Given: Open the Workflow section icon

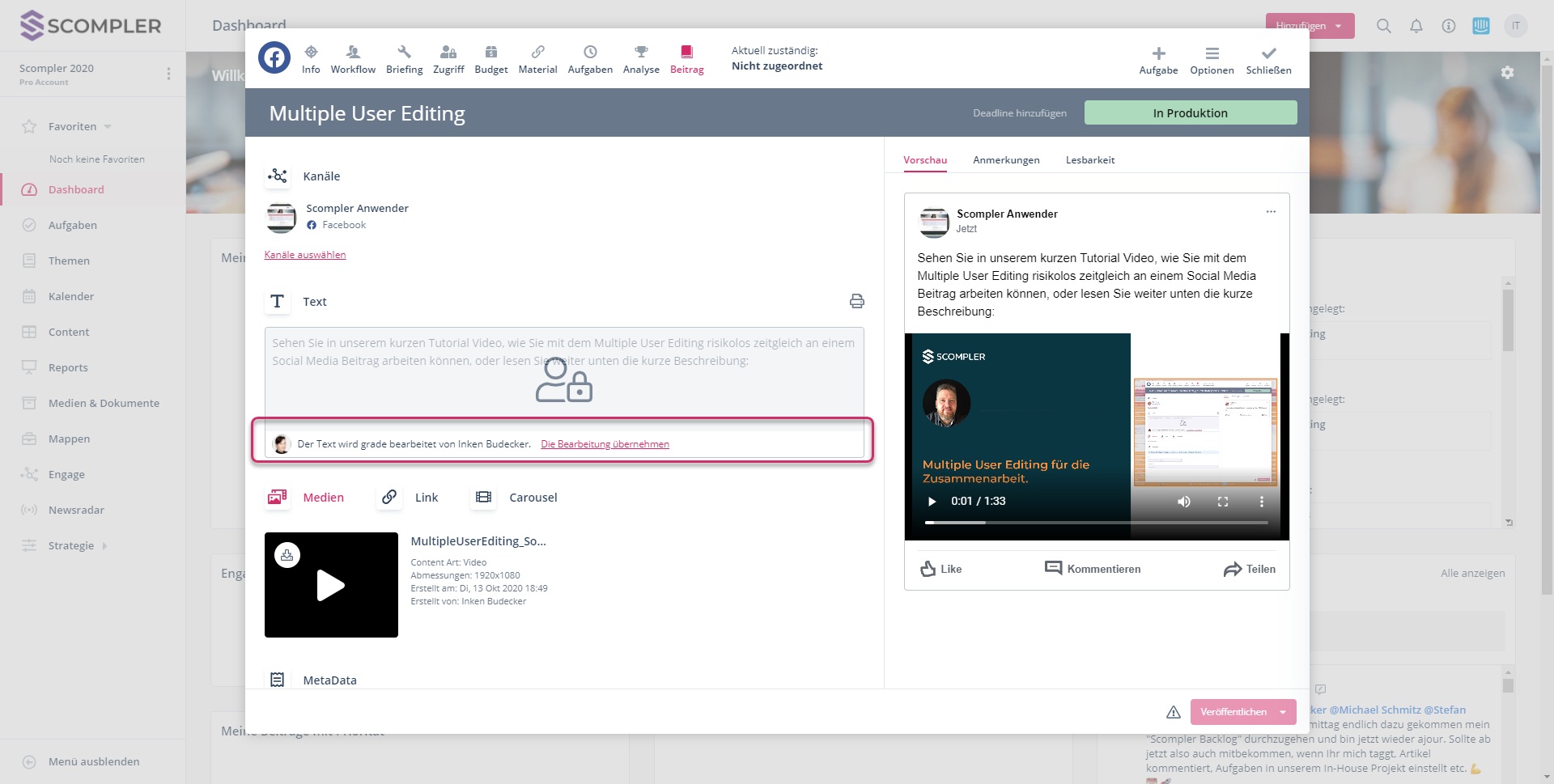Looking at the screenshot, I should click(353, 53).
